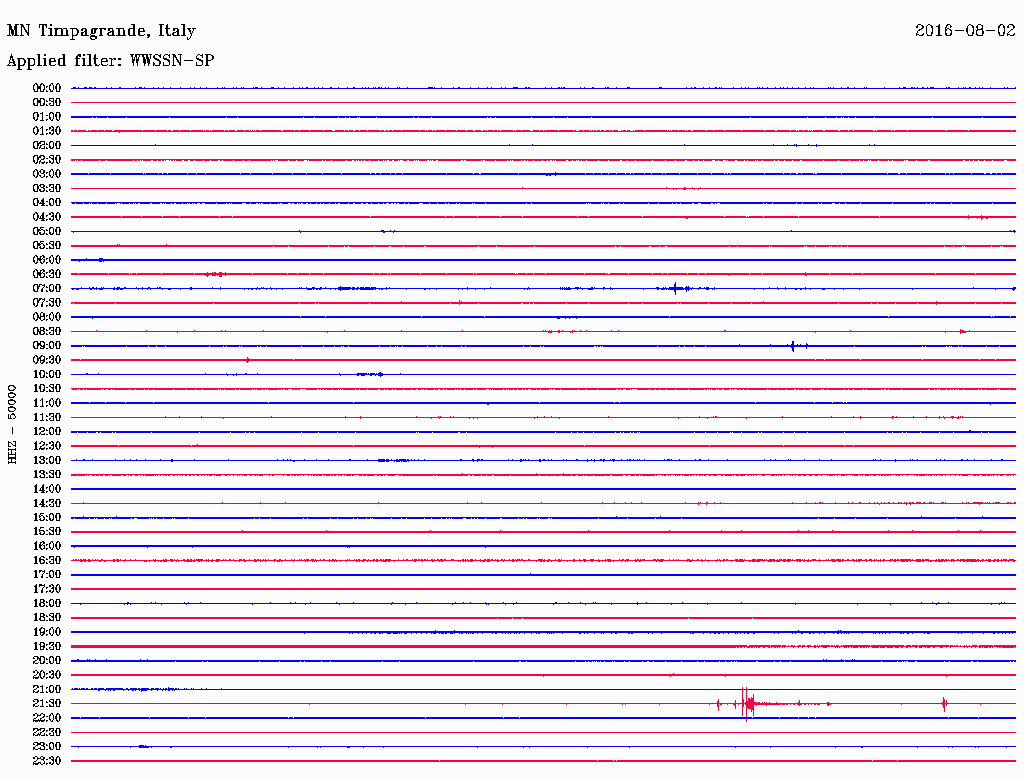Click the station title 'MN Timpagrande, Italy'

pyautogui.click(x=101, y=31)
